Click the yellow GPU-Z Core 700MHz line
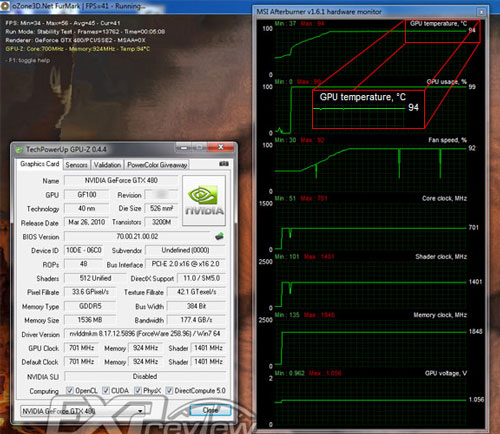The image size is (500, 434). (78, 49)
